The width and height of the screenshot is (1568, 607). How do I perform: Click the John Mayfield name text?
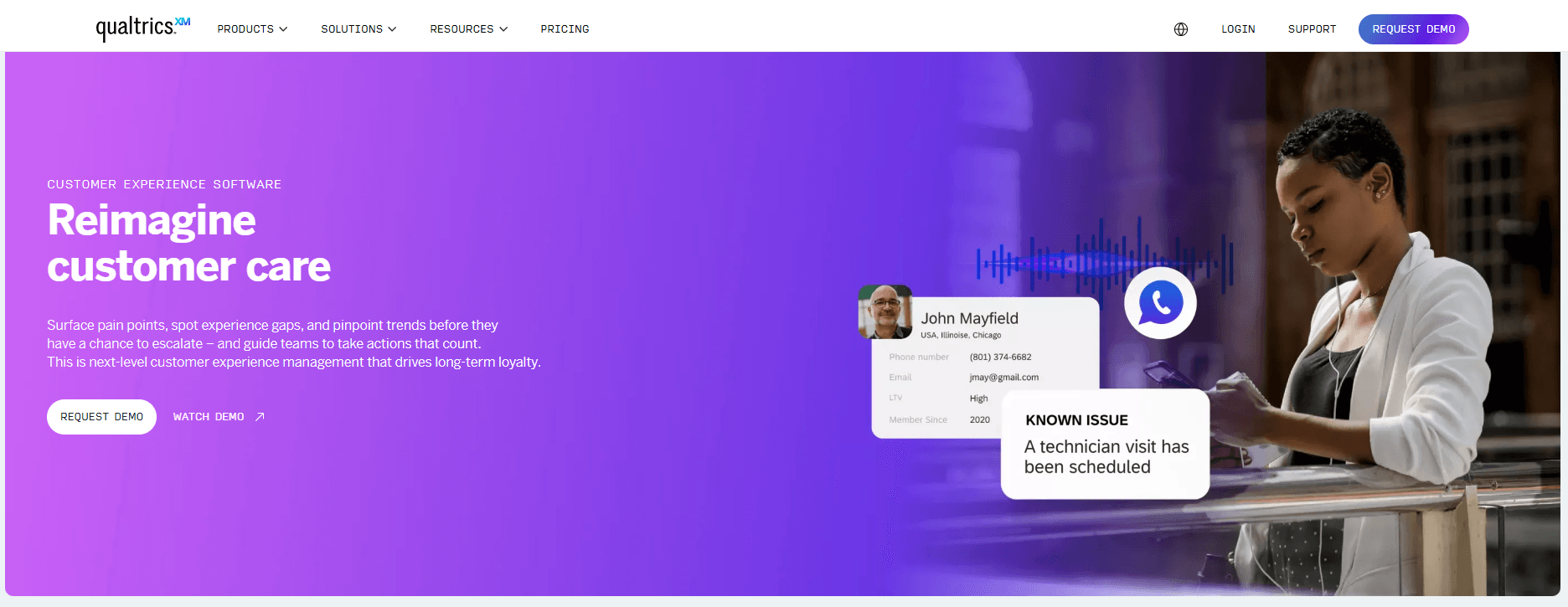coord(969,318)
